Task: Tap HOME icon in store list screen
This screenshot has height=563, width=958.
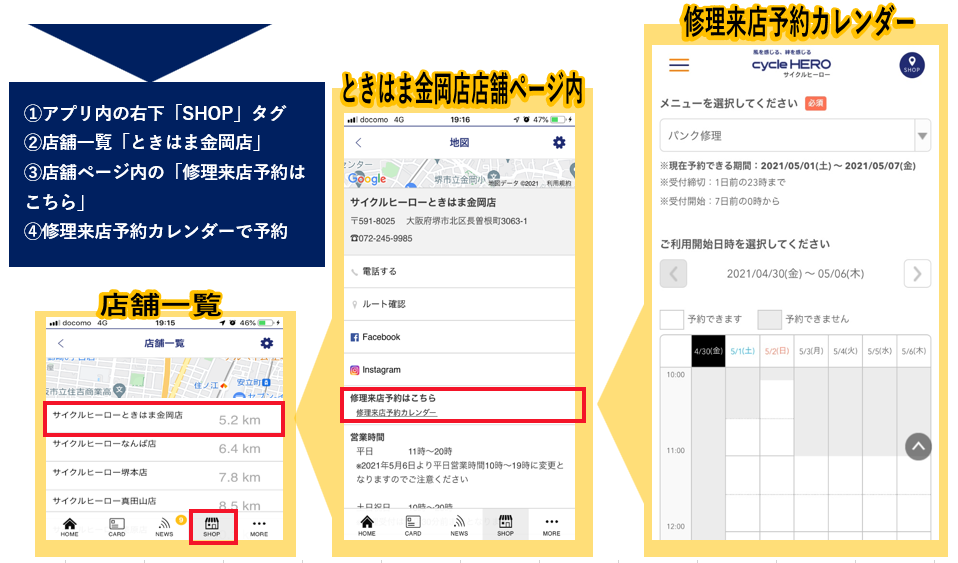Action: coord(70,527)
